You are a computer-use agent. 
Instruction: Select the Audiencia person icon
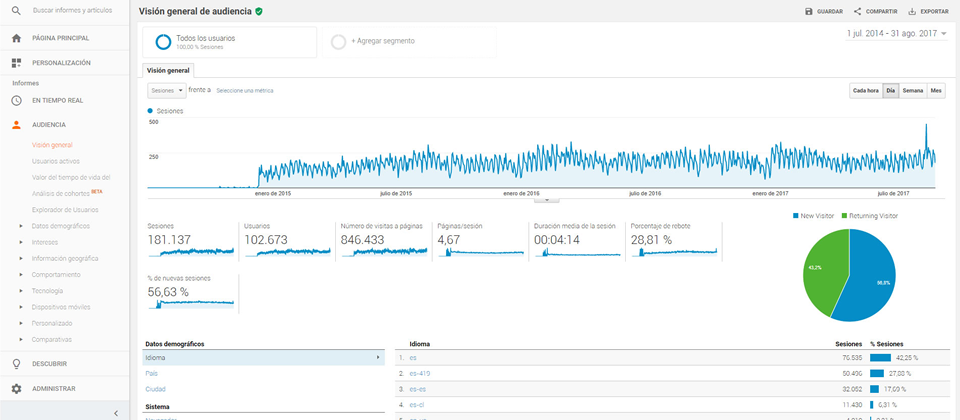click(17, 125)
